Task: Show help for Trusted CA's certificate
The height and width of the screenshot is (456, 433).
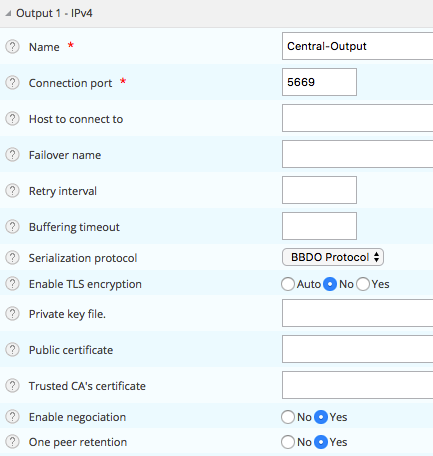Action: 12,386
